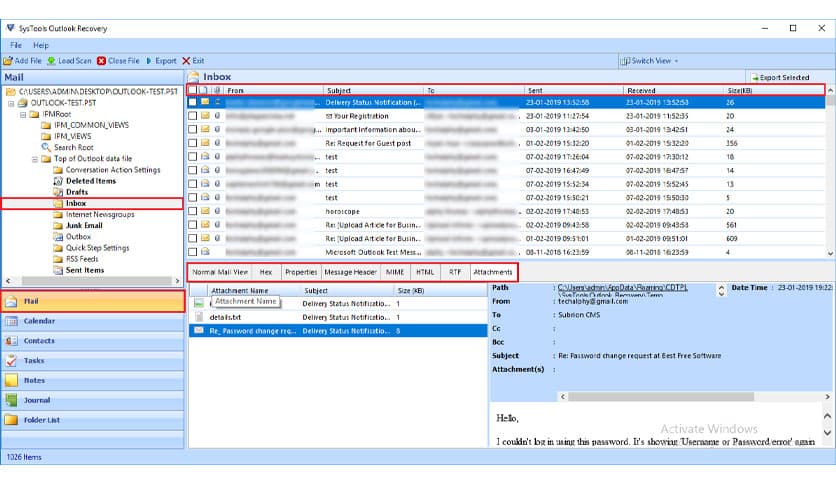
Task: Tick checkbox for Re: Request for Guest post
Action: 192,143
